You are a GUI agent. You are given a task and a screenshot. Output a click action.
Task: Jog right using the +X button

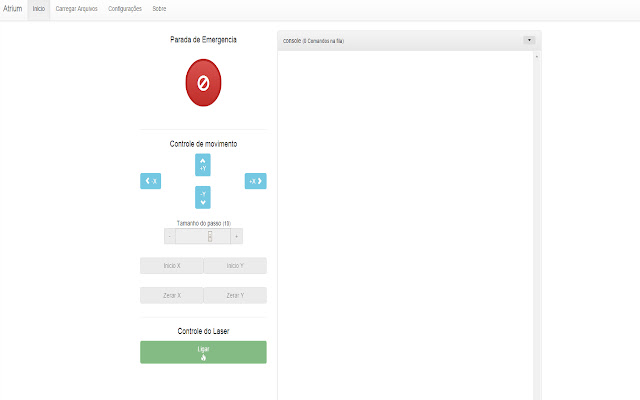click(x=256, y=181)
